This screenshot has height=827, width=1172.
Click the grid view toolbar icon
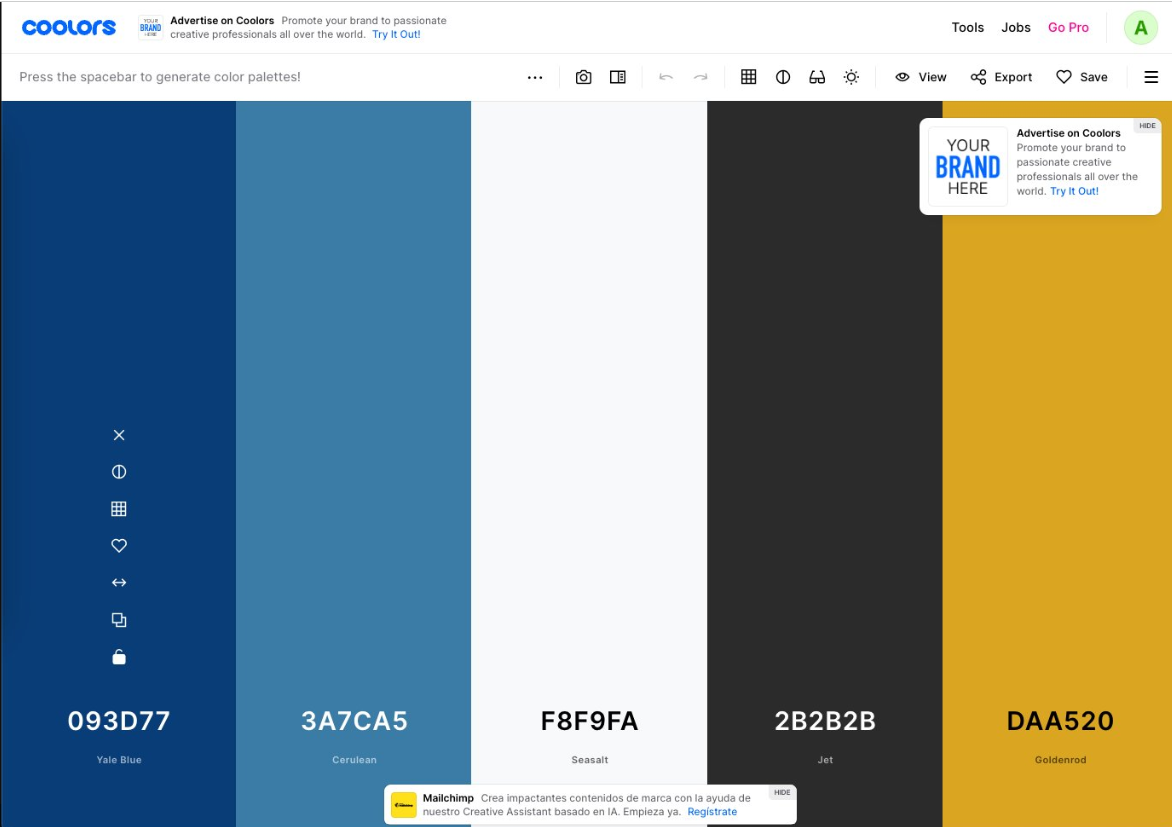click(x=748, y=76)
